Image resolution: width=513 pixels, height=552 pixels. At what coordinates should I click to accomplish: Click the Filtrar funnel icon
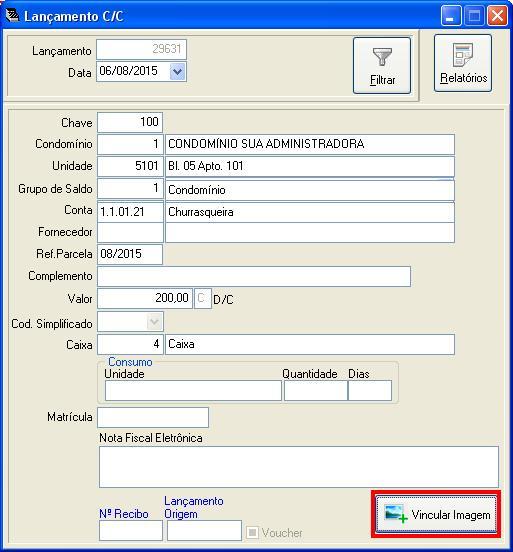click(x=382, y=57)
